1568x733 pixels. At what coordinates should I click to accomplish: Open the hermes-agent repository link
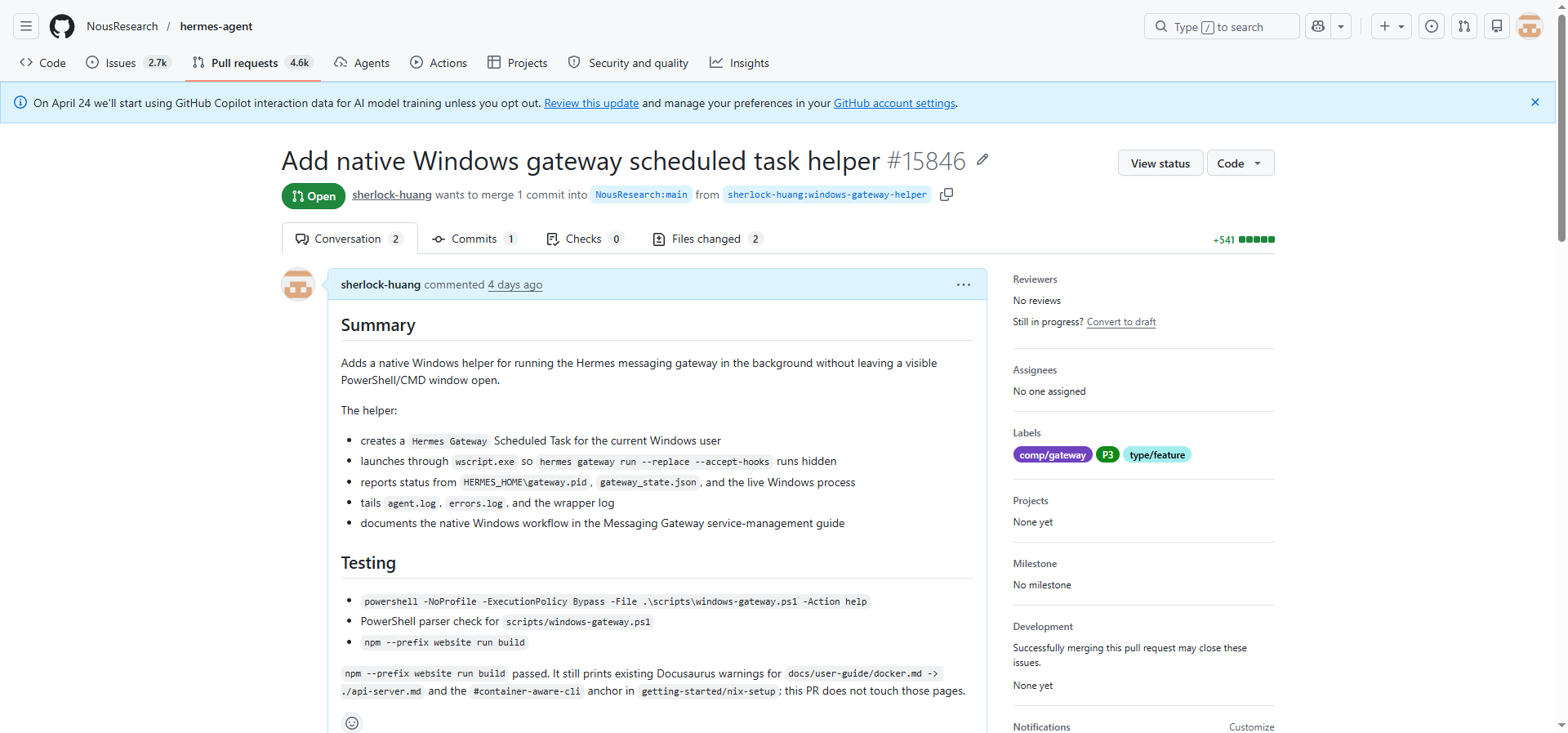click(216, 26)
